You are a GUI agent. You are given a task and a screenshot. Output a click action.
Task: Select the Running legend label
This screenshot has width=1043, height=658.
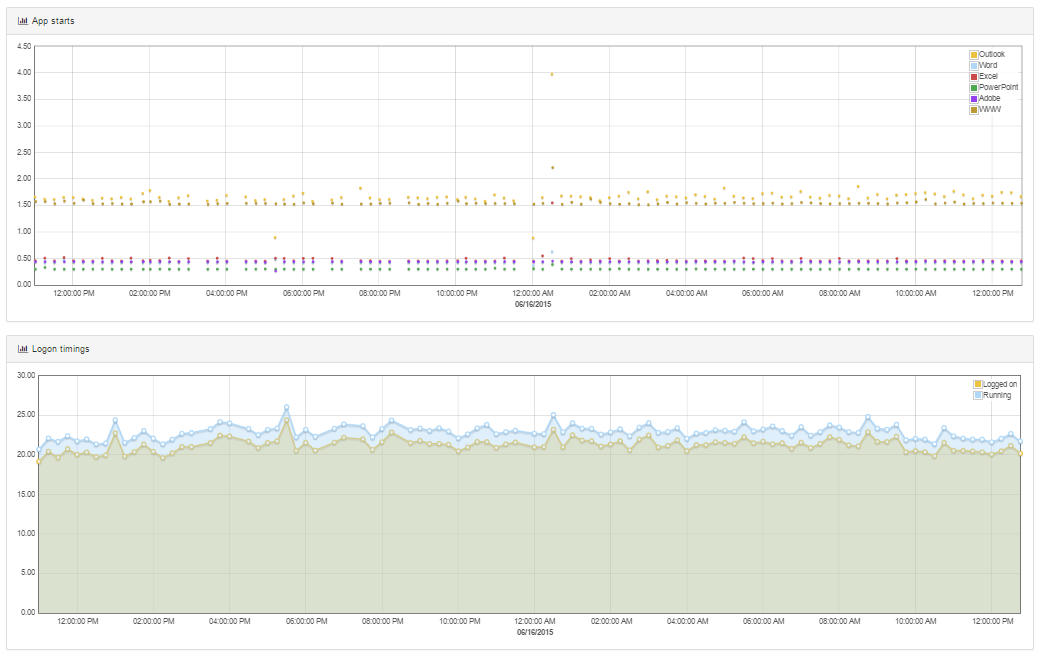coord(997,395)
